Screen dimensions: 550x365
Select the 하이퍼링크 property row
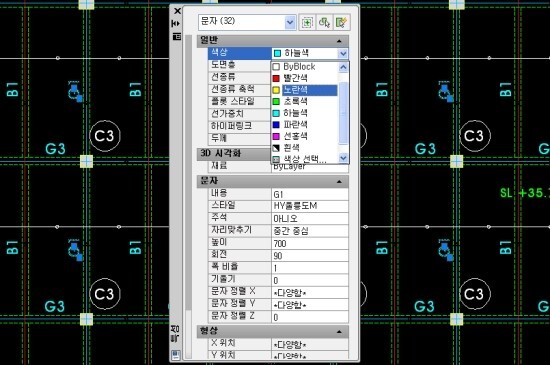pyautogui.click(x=240, y=127)
